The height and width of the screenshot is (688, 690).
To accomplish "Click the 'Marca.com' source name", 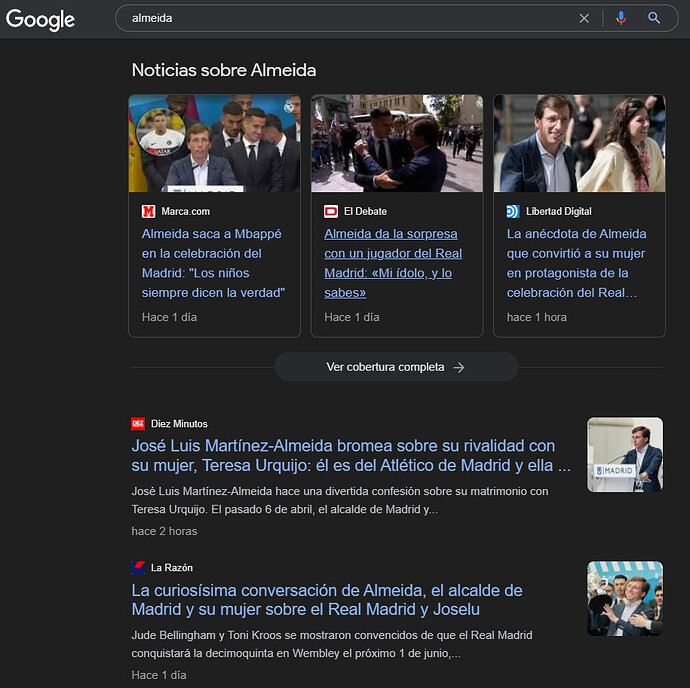I will click(x=186, y=212).
